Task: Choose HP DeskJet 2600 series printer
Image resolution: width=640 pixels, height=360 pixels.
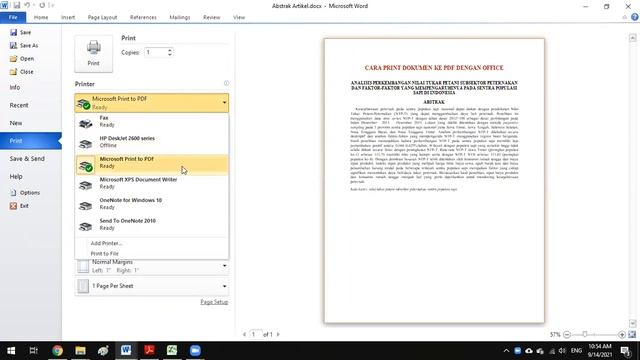Action: pyautogui.click(x=151, y=142)
